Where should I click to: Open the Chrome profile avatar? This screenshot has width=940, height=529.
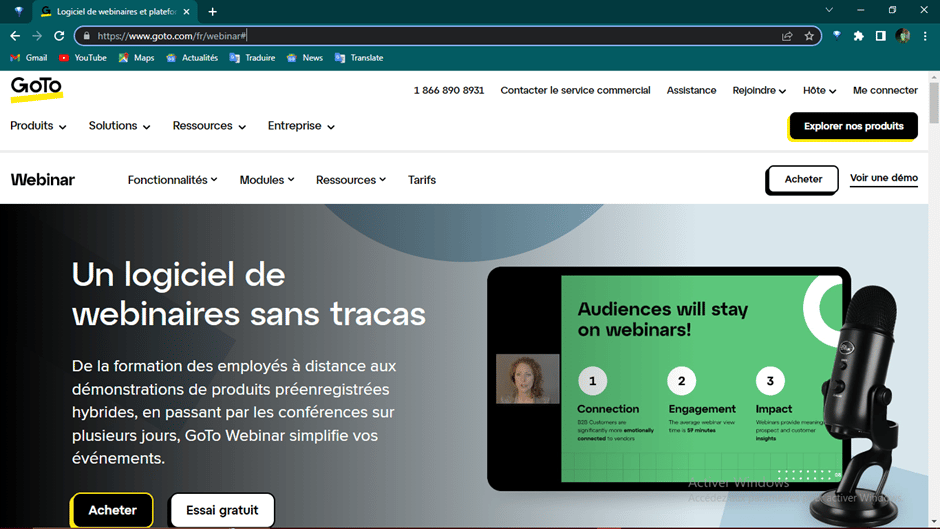tap(903, 36)
